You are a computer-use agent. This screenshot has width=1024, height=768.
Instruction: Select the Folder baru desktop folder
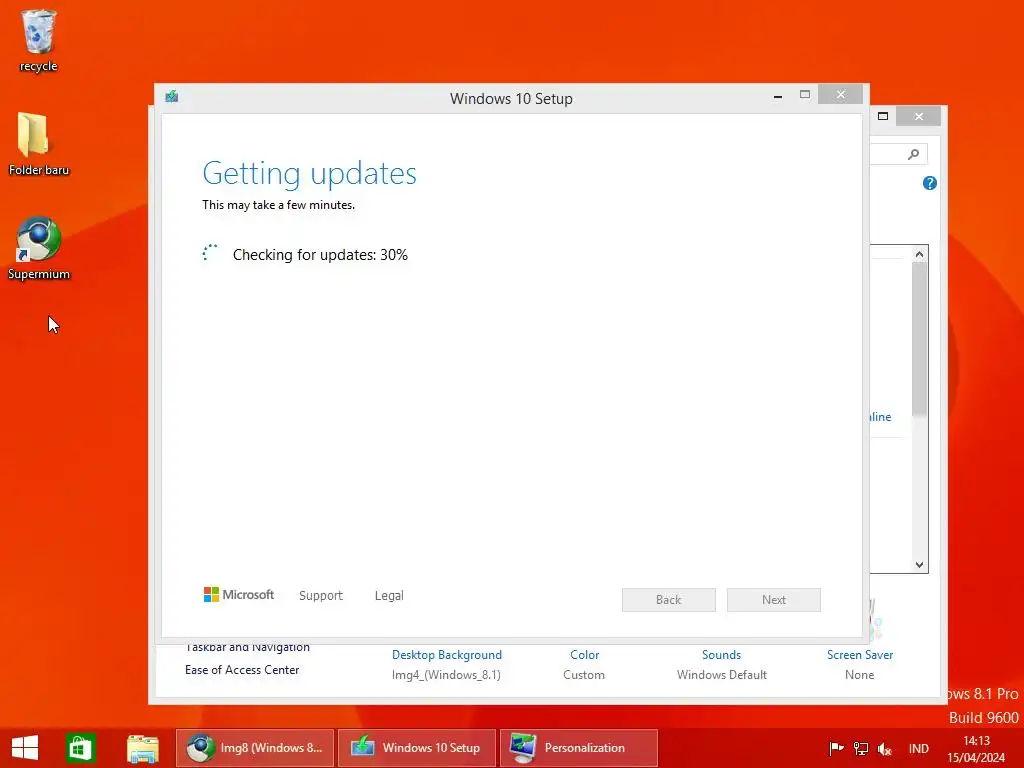pyautogui.click(x=39, y=144)
